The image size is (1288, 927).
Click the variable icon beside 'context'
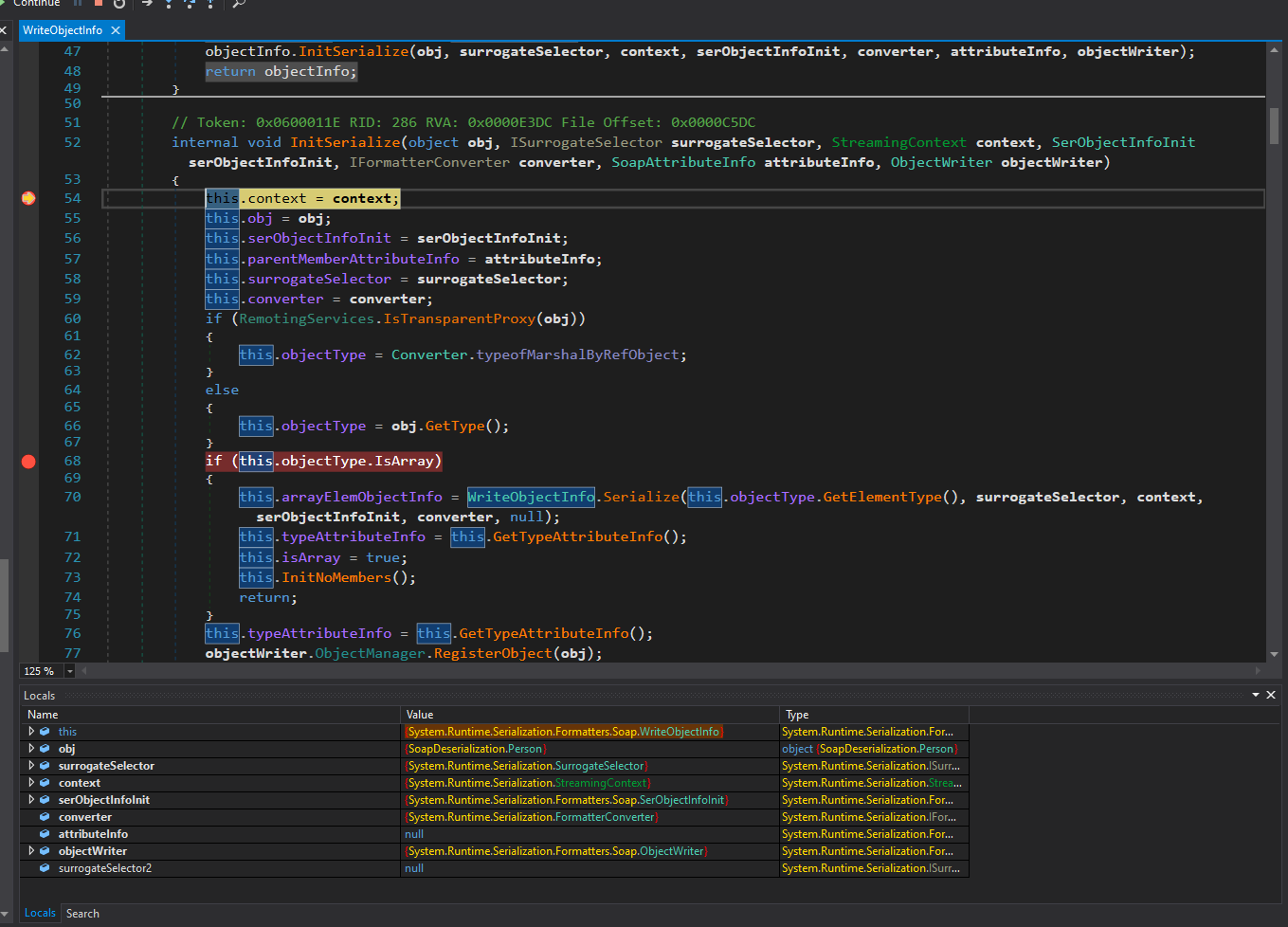tap(45, 783)
